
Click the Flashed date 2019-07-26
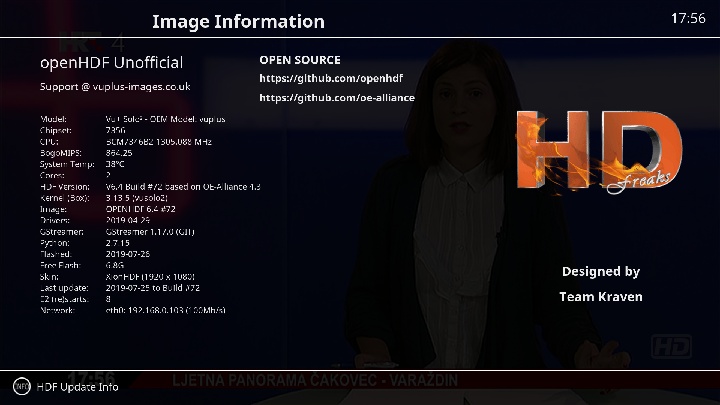pos(128,254)
